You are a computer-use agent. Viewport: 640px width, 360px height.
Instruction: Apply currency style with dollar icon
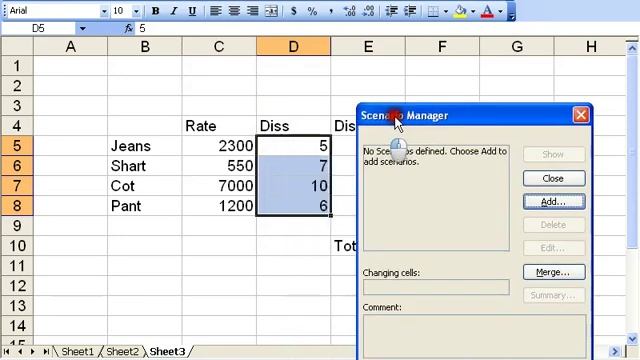293,11
